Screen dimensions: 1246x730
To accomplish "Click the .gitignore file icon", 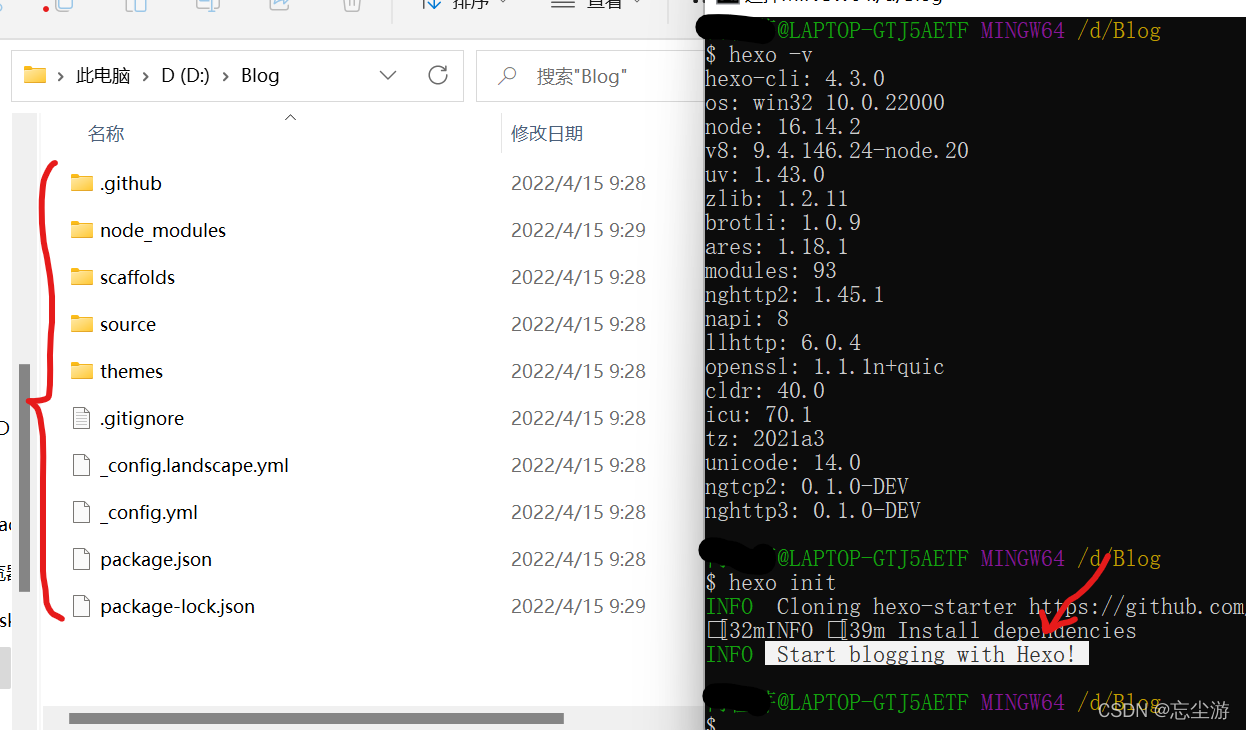I will (x=82, y=418).
